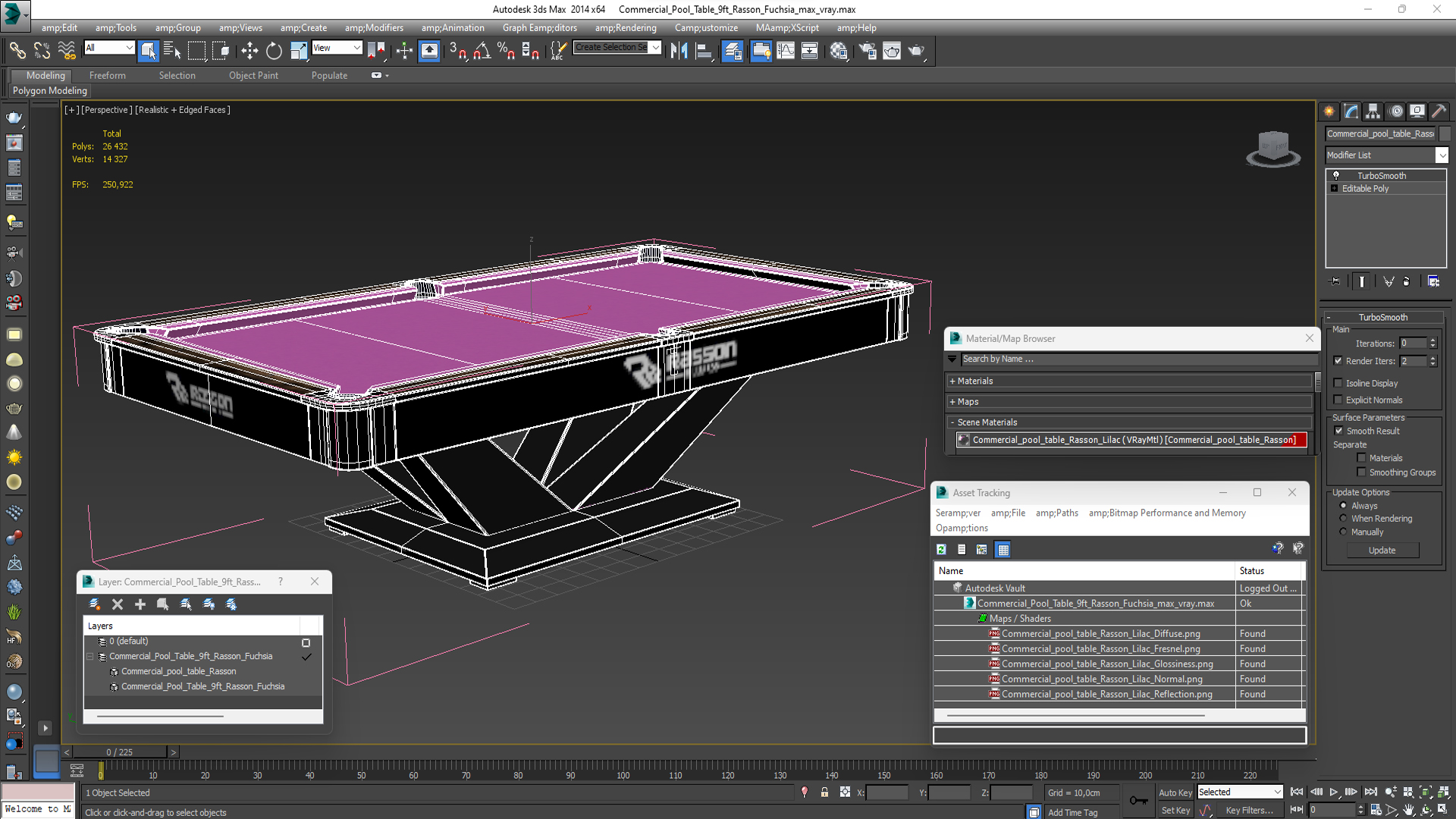Viewport: 1456px width, 819px height.
Task: Toggle the 3D Snaps icon
Action: pyautogui.click(x=457, y=51)
